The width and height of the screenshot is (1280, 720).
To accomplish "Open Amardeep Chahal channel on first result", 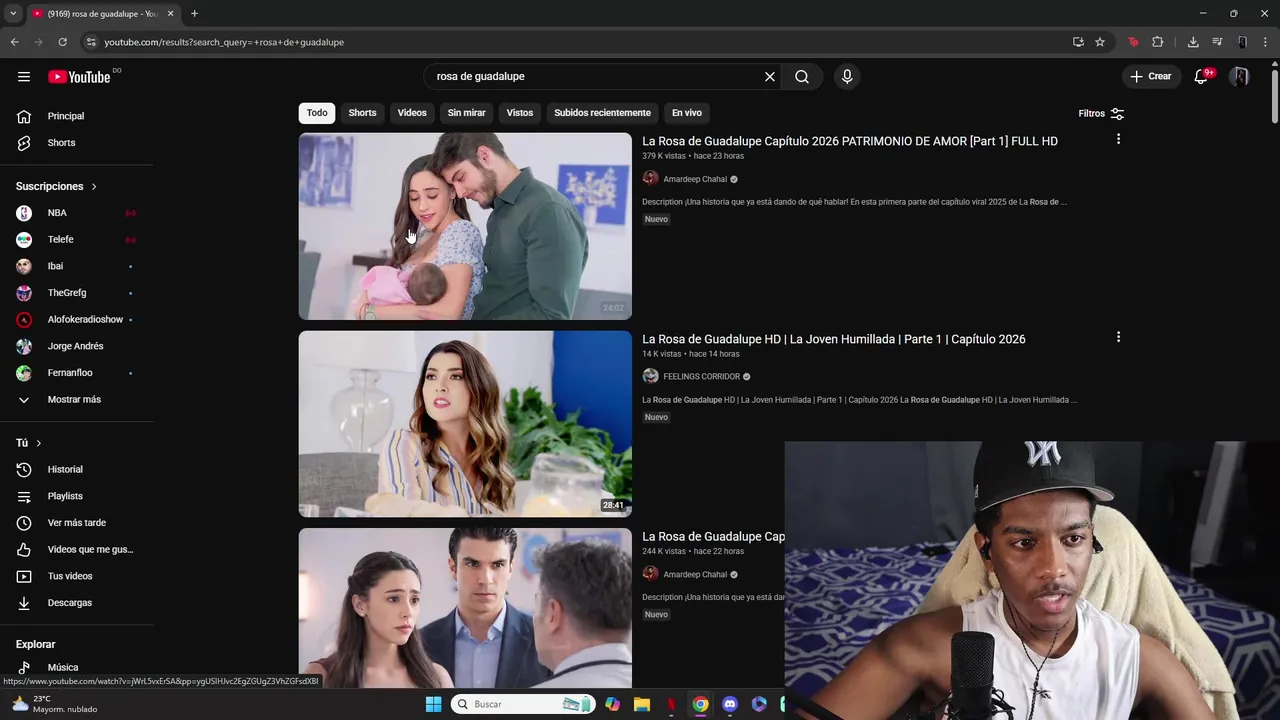I will coord(695,179).
